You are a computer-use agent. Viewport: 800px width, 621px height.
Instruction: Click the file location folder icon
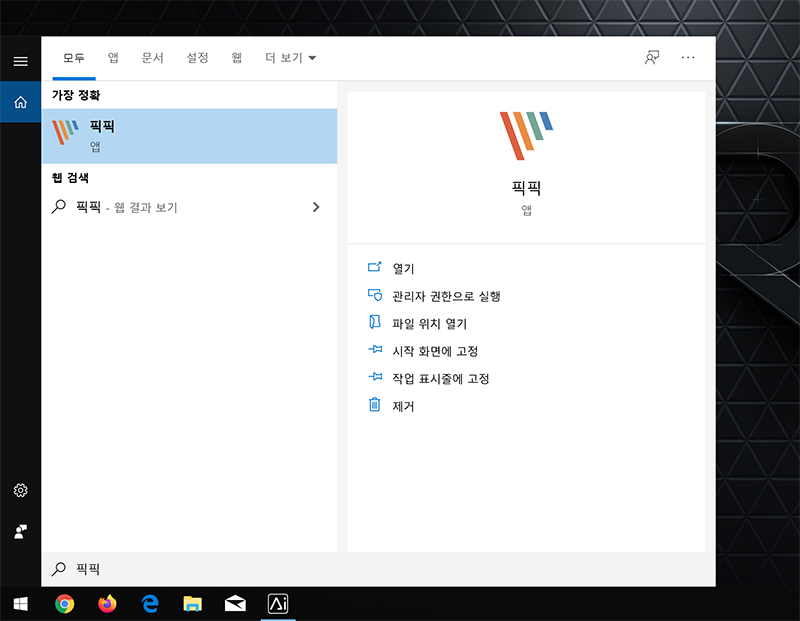click(x=374, y=321)
